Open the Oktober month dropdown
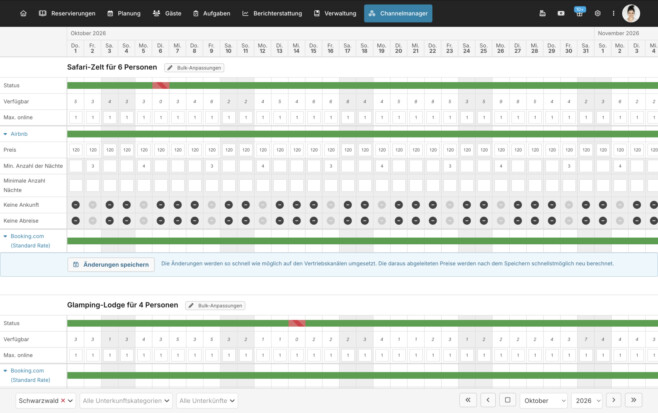The width and height of the screenshot is (658, 413). coord(544,400)
